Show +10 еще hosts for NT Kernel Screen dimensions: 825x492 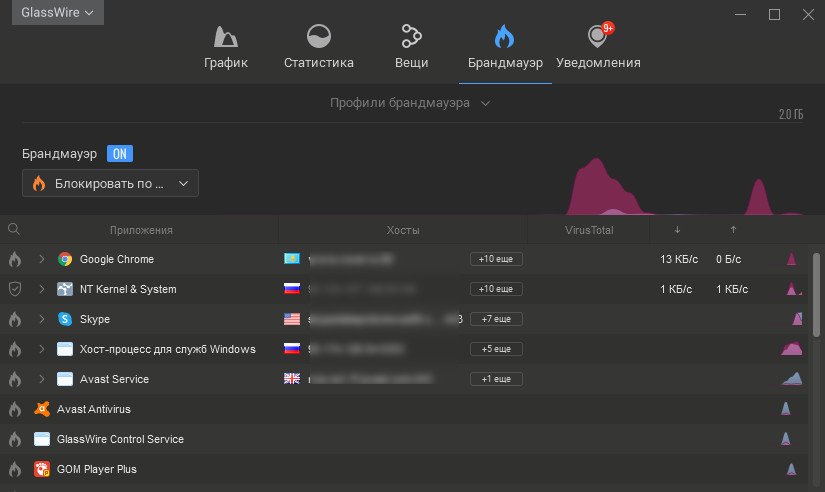coord(496,289)
